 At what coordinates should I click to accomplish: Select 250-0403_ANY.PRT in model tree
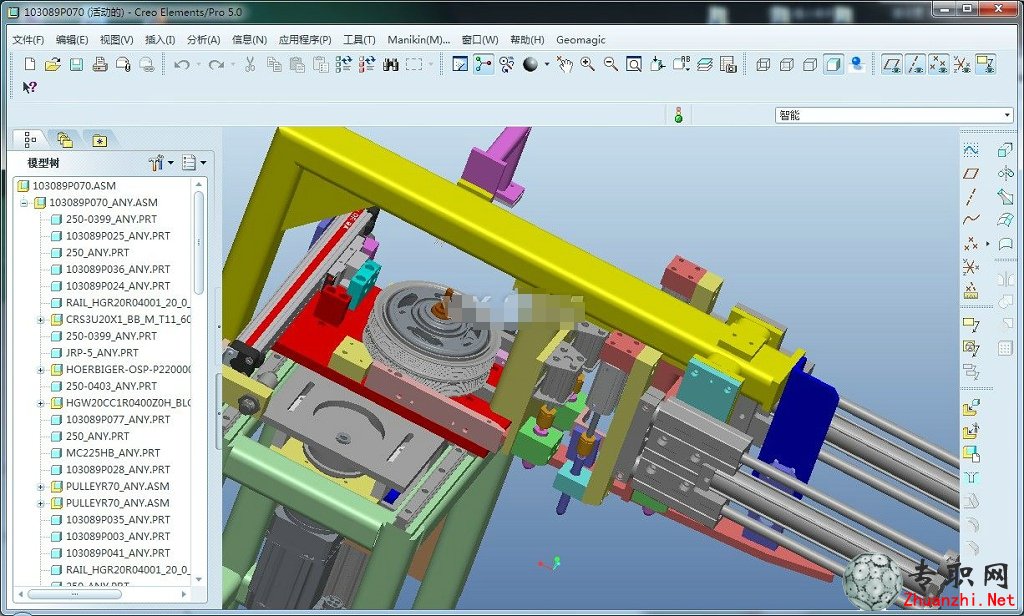click(x=111, y=386)
